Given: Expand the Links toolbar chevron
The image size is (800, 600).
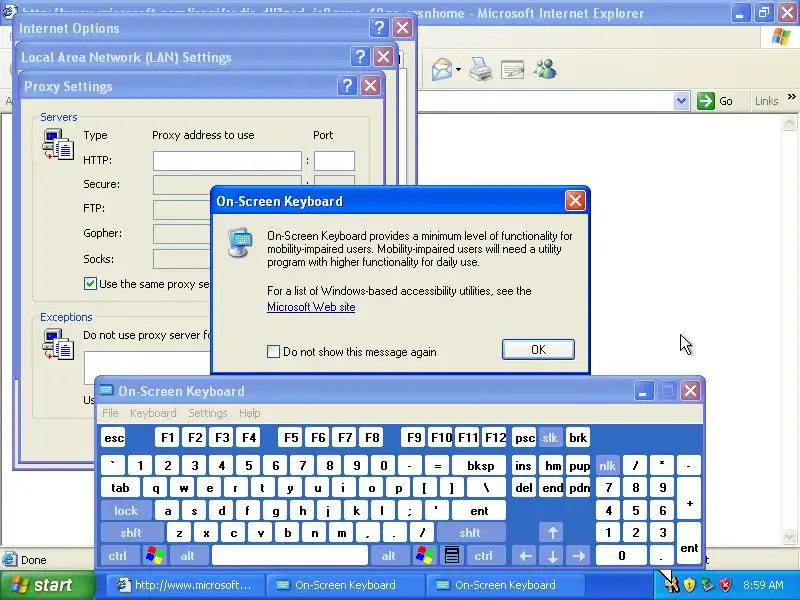Looking at the screenshot, I should click(x=791, y=96).
